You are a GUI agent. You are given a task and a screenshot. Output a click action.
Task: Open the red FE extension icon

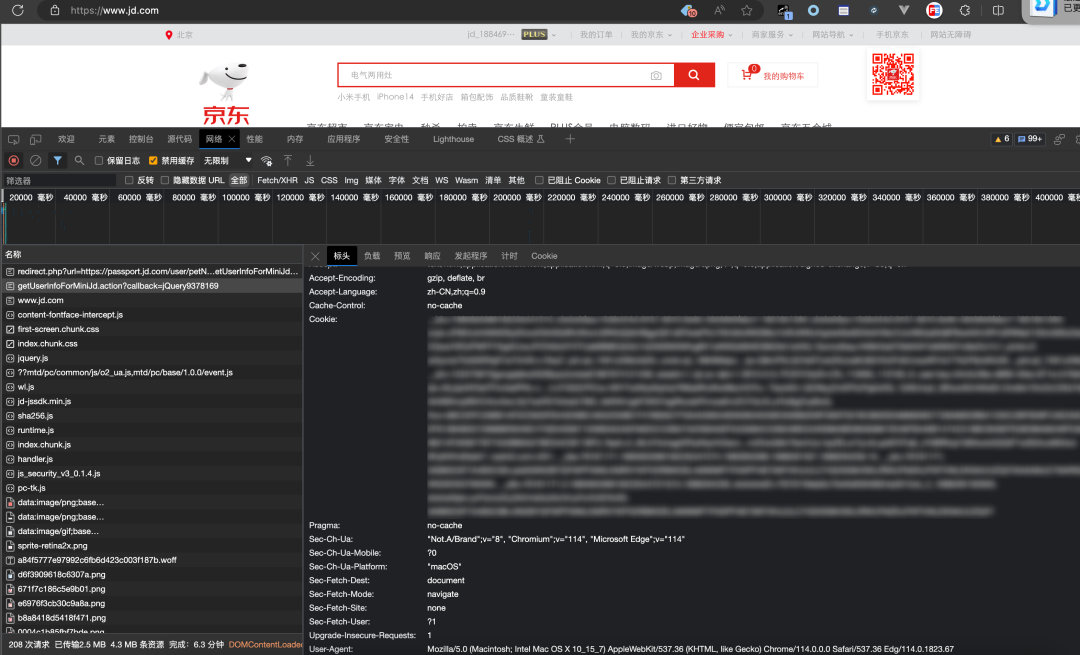tap(934, 10)
